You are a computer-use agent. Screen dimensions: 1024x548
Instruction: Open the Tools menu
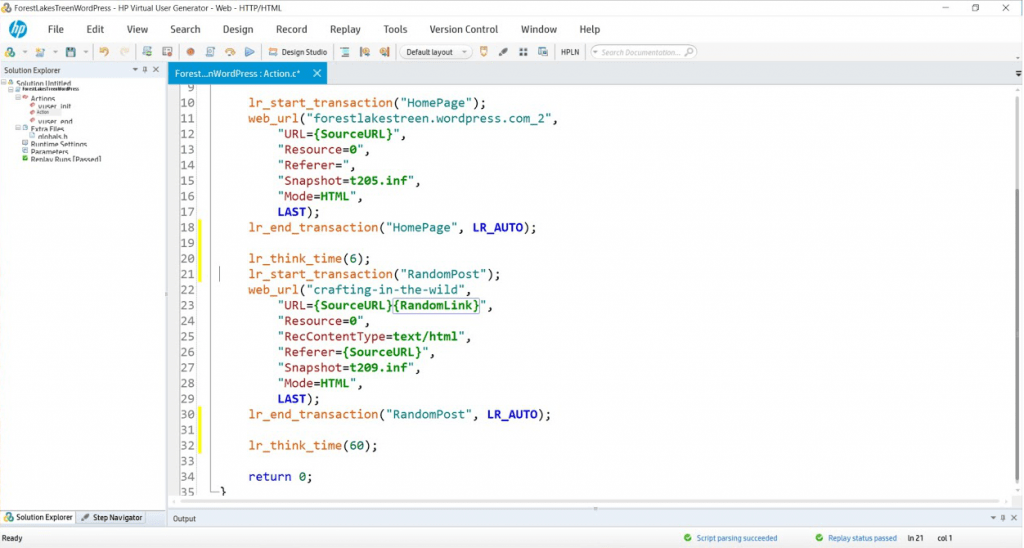pos(395,29)
